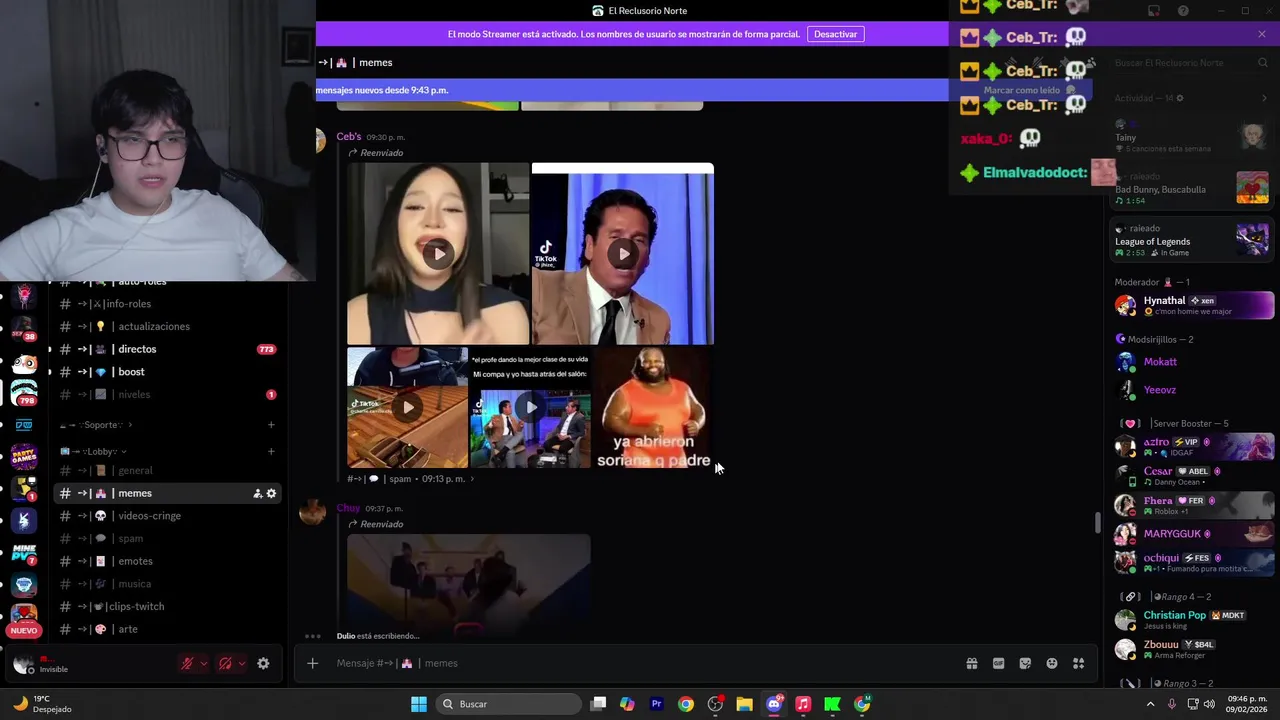Add channel to Soporte category
The image size is (1280, 720).
[271, 425]
